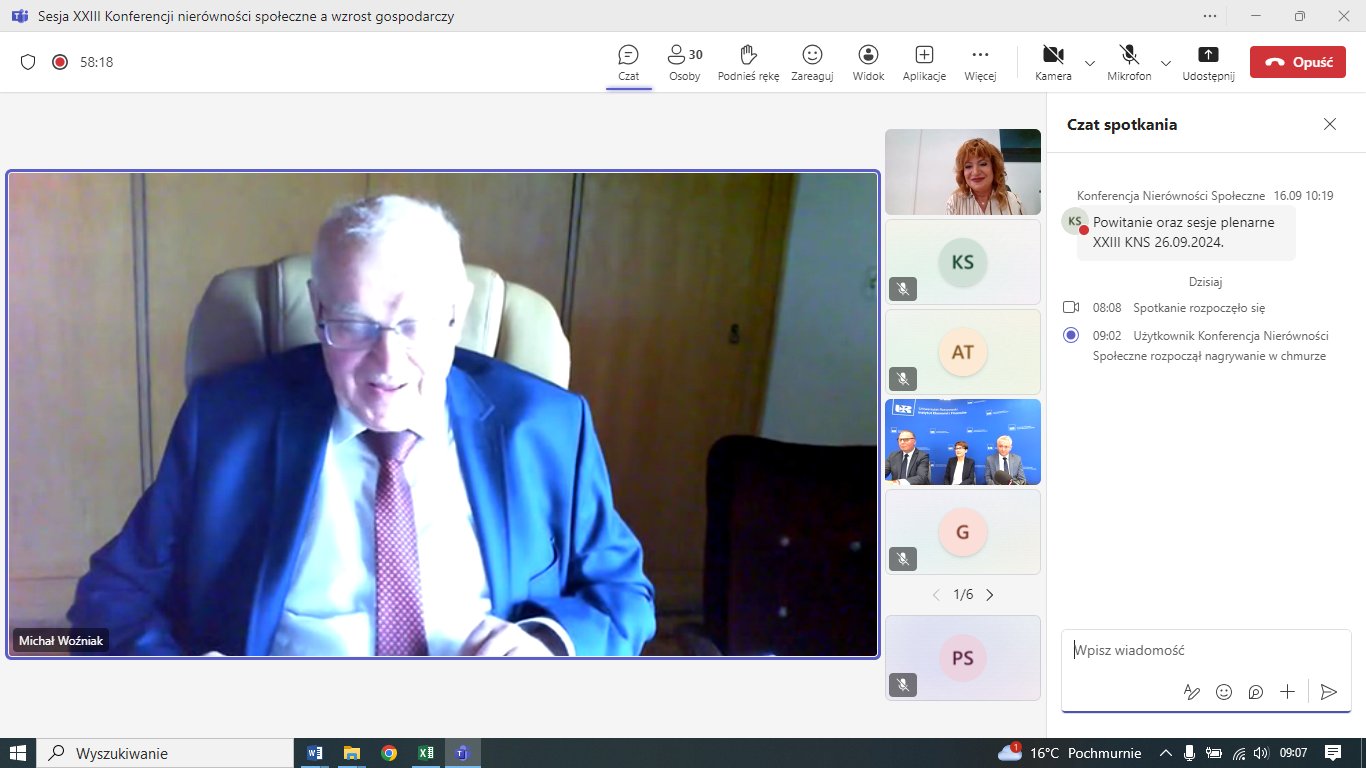
Task: Select the conference room video thumbnail
Action: 962,442
